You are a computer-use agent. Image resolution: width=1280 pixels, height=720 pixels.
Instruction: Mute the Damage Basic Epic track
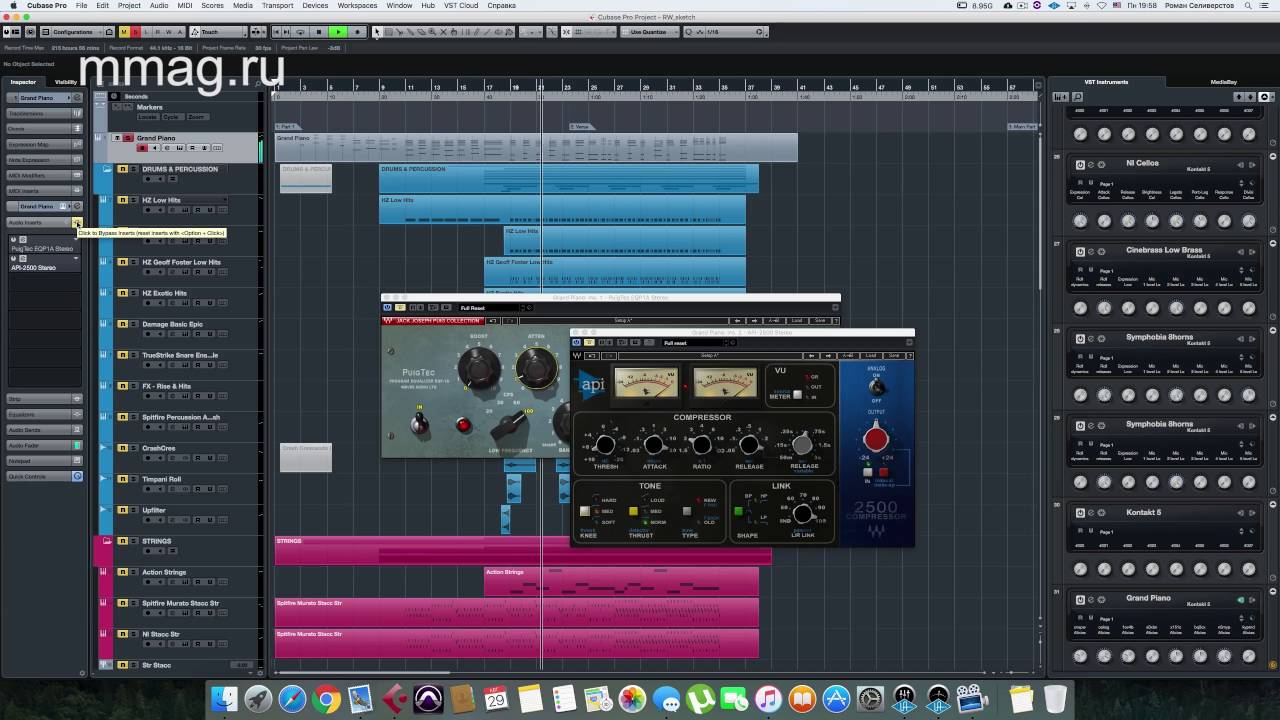click(x=122, y=324)
